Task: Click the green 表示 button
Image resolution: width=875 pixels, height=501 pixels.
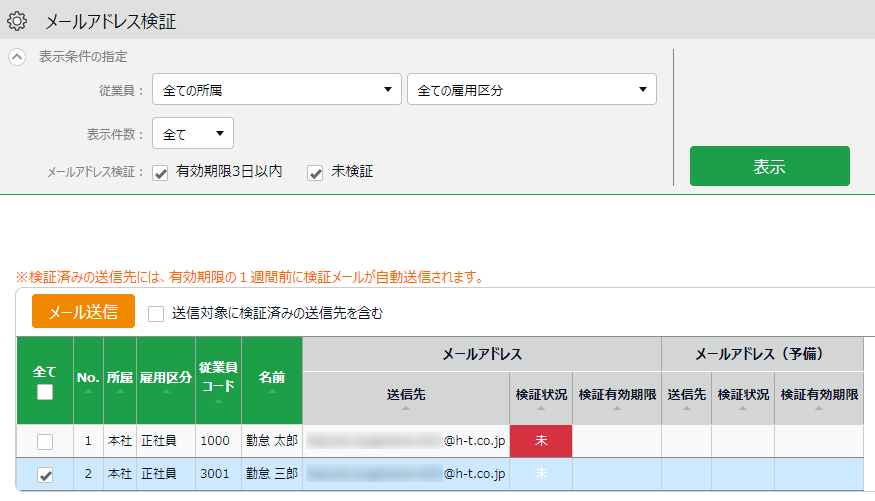Action: pyautogui.click(x=769, y=166)
